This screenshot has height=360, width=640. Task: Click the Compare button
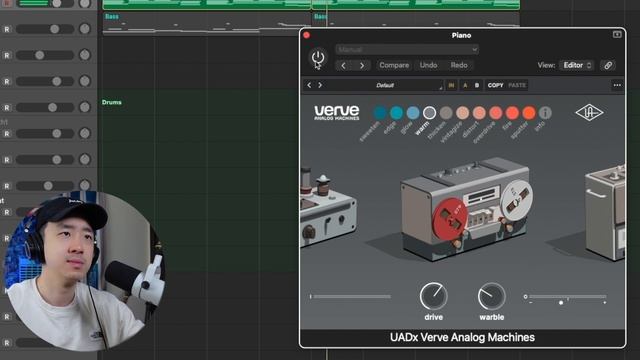click(x=394, y=65)
